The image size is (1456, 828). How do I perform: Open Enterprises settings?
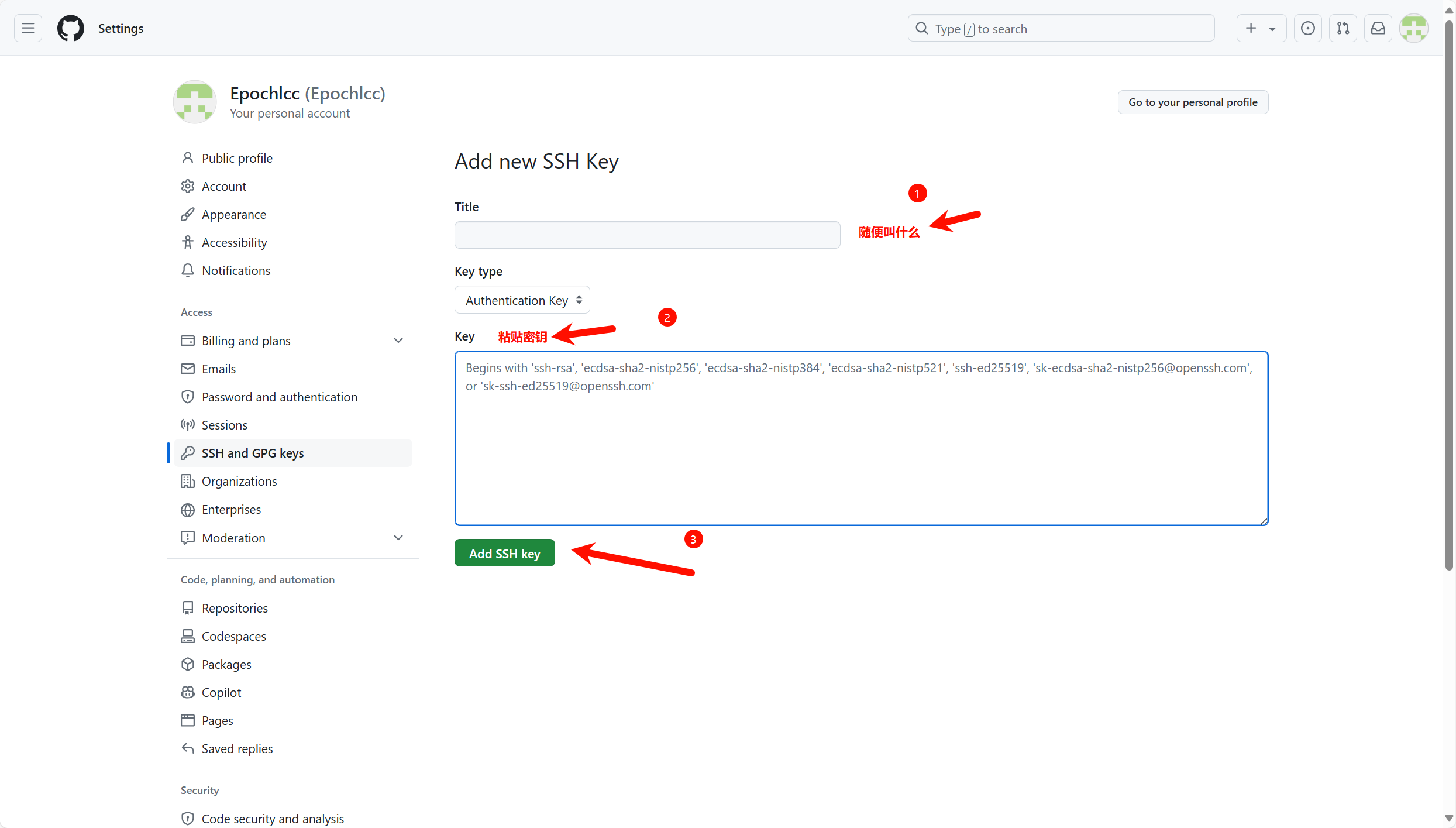[x=293, y=509]
